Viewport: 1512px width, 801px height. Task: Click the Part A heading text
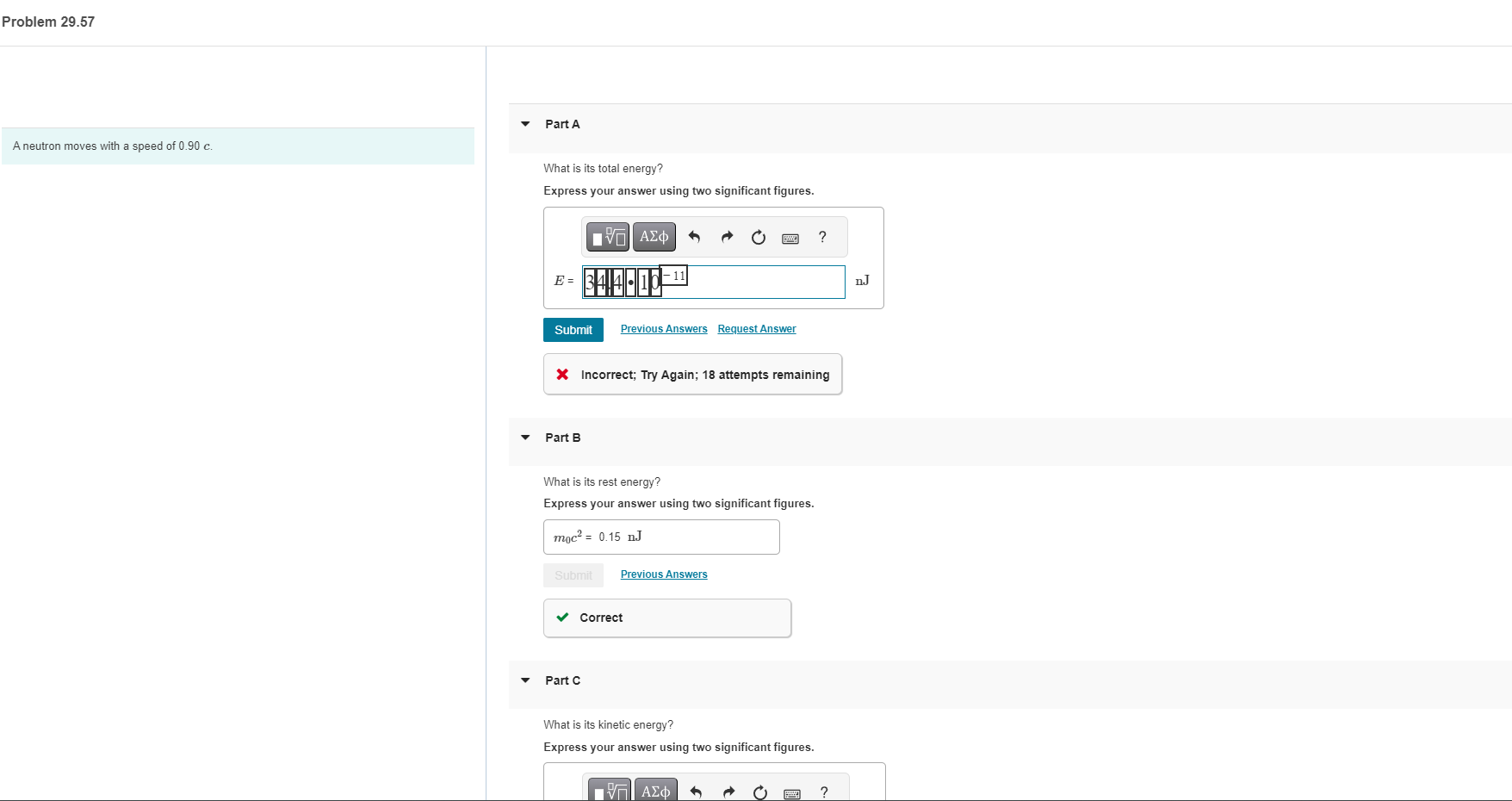tap(562, 124)
